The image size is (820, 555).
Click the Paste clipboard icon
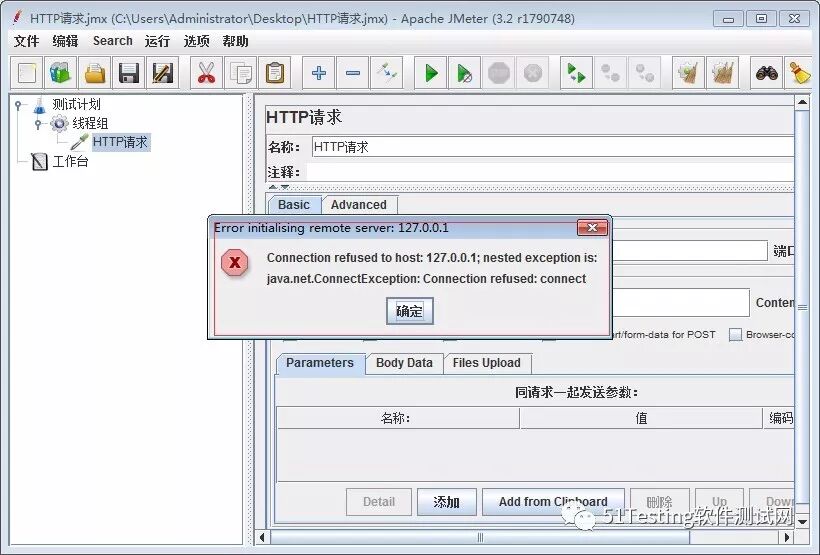pos(275,73)
